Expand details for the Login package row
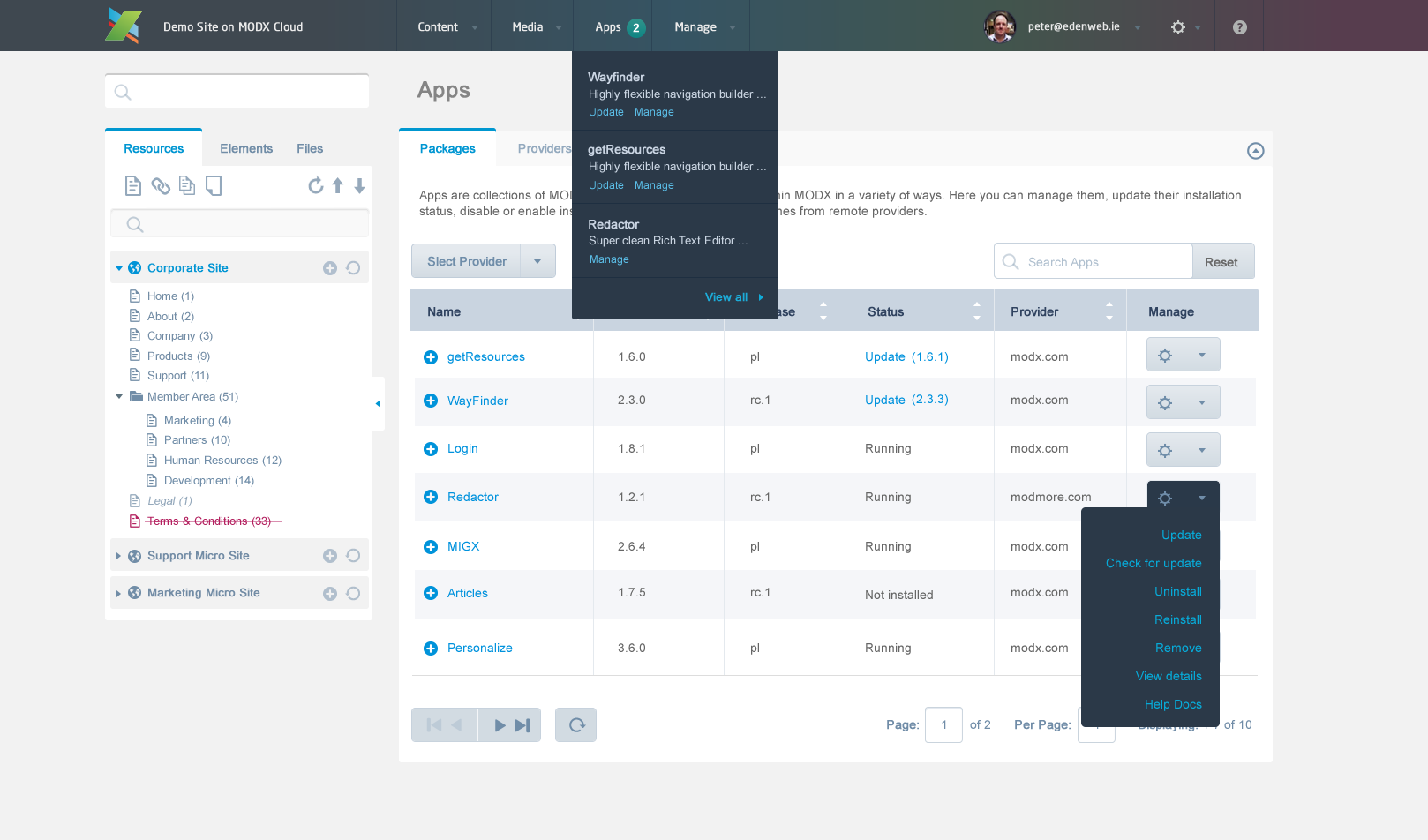The image size is (1428, 840). coord(431,449)
